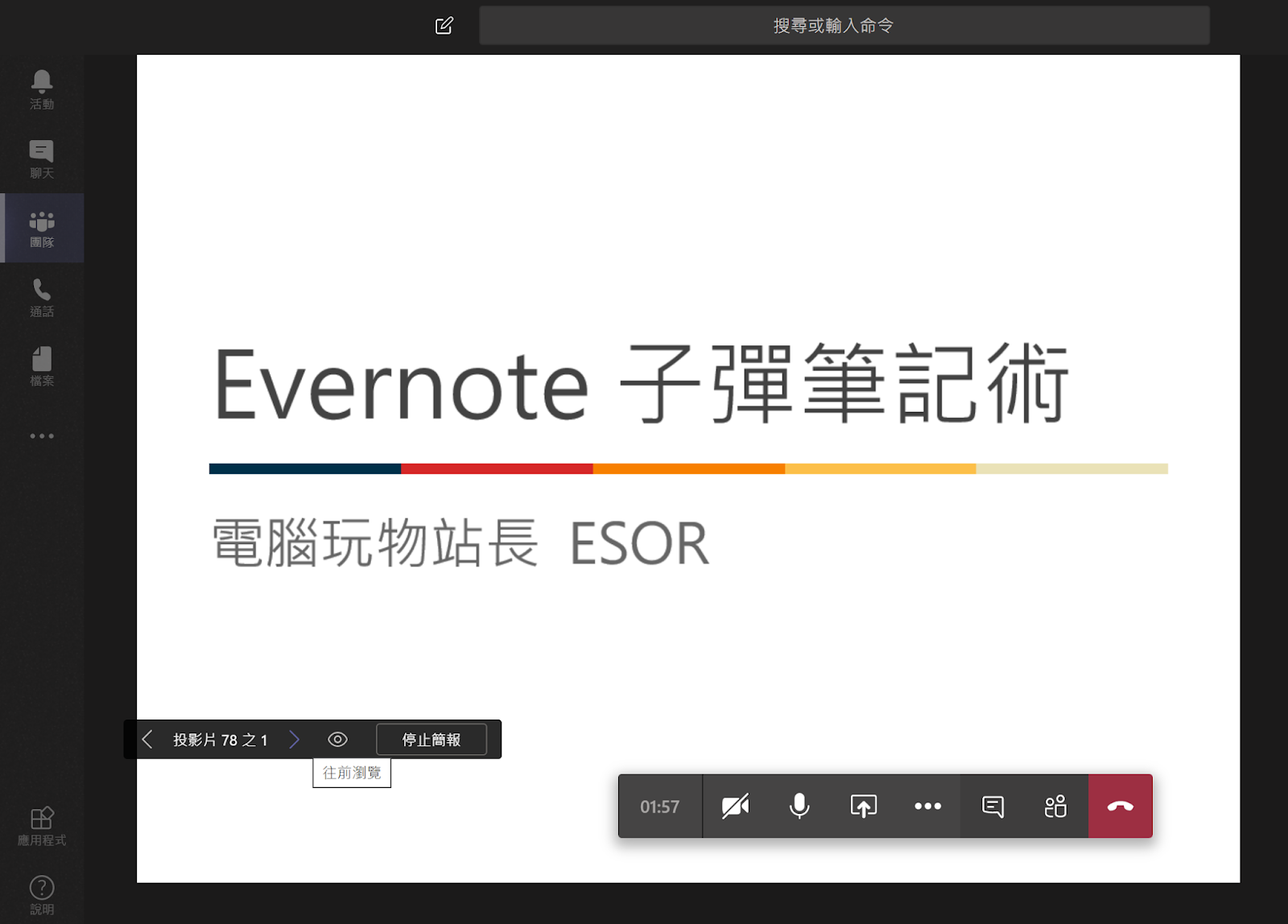Show more apps via sidebar ellipsis
This screenshot has width=1288, height=924.
click(x=42, y=435)
